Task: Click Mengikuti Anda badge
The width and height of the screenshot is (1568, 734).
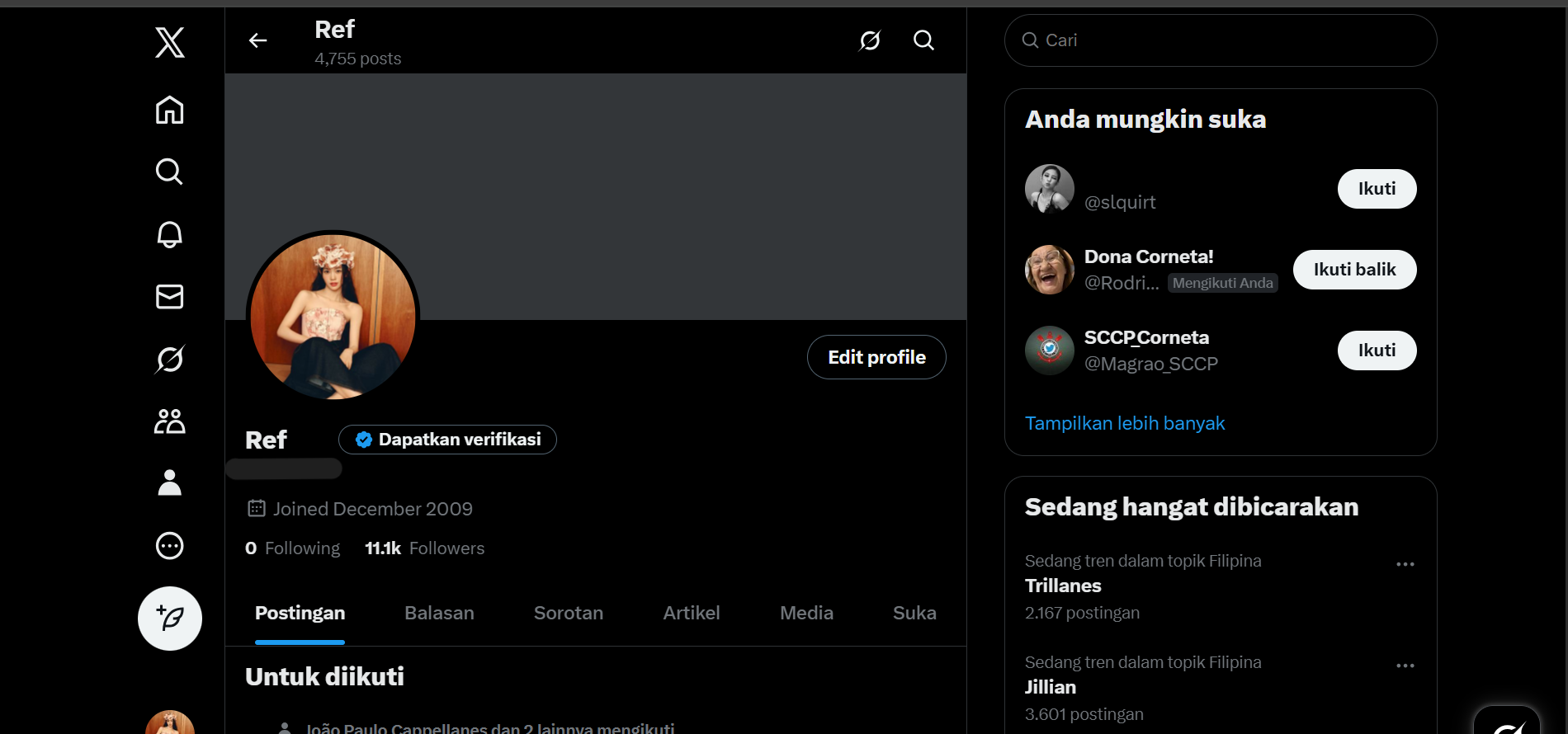Action: [1222, 283]
